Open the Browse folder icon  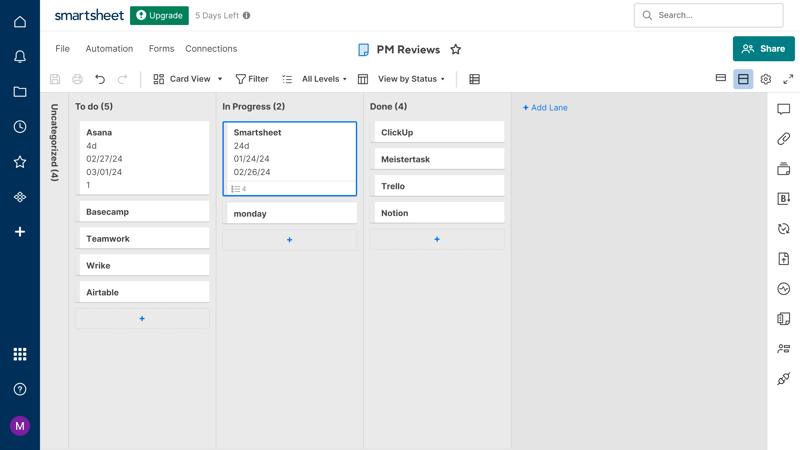tap(20, 91)
